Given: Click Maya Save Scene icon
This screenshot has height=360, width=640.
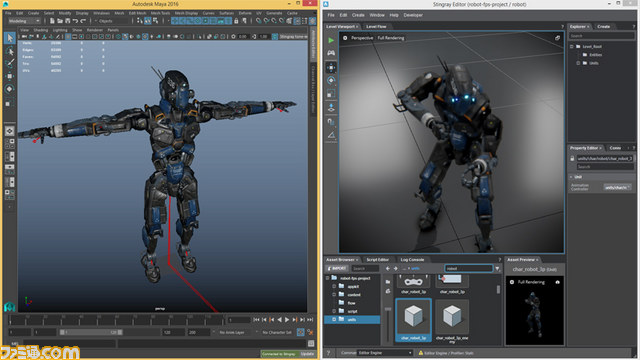Looking at the screenshot, I should (x=67, y=21).
